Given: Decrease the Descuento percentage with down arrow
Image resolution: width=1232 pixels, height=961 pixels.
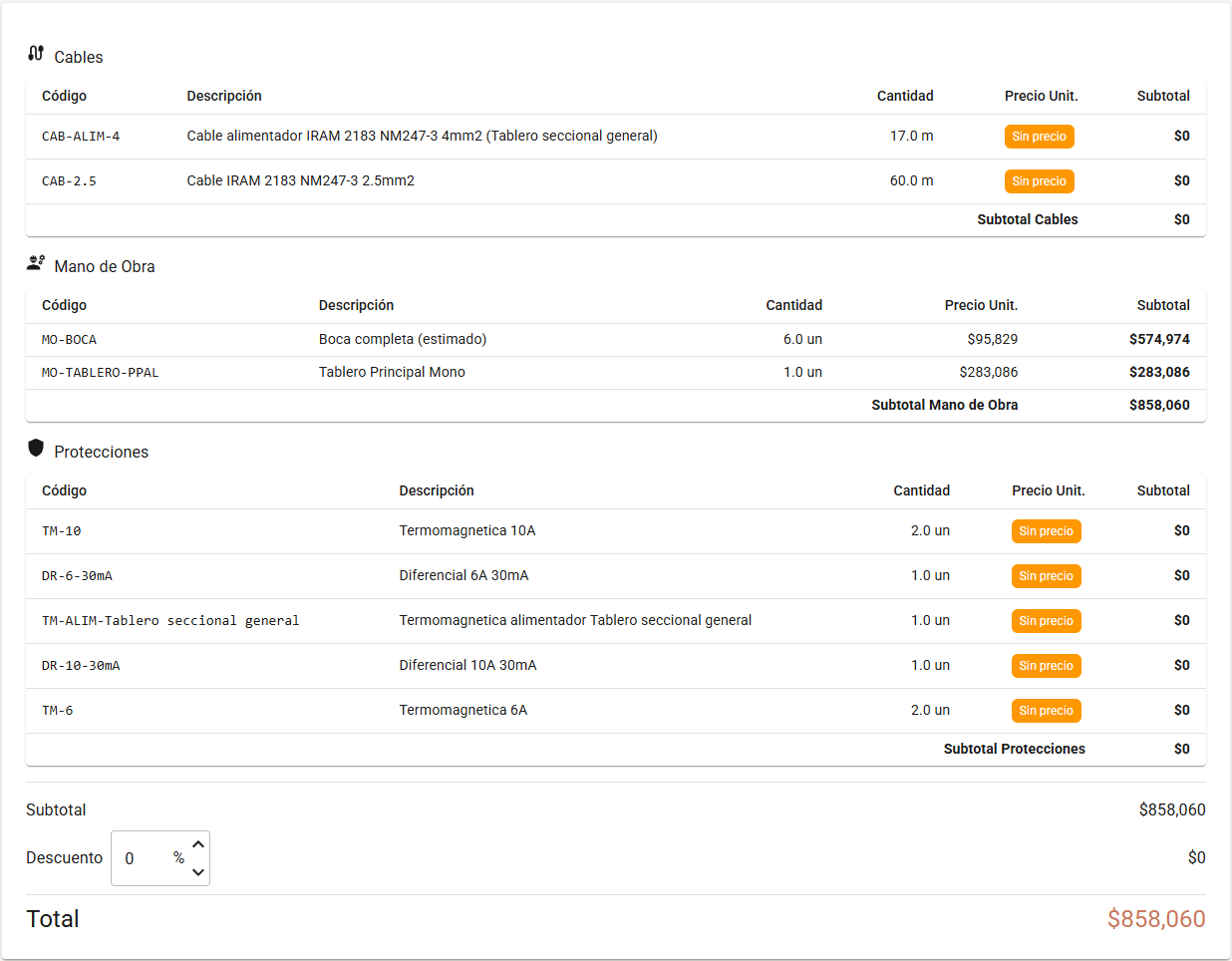Looking at the screenshot, I should pyautogui.click(x=198, y=872).
